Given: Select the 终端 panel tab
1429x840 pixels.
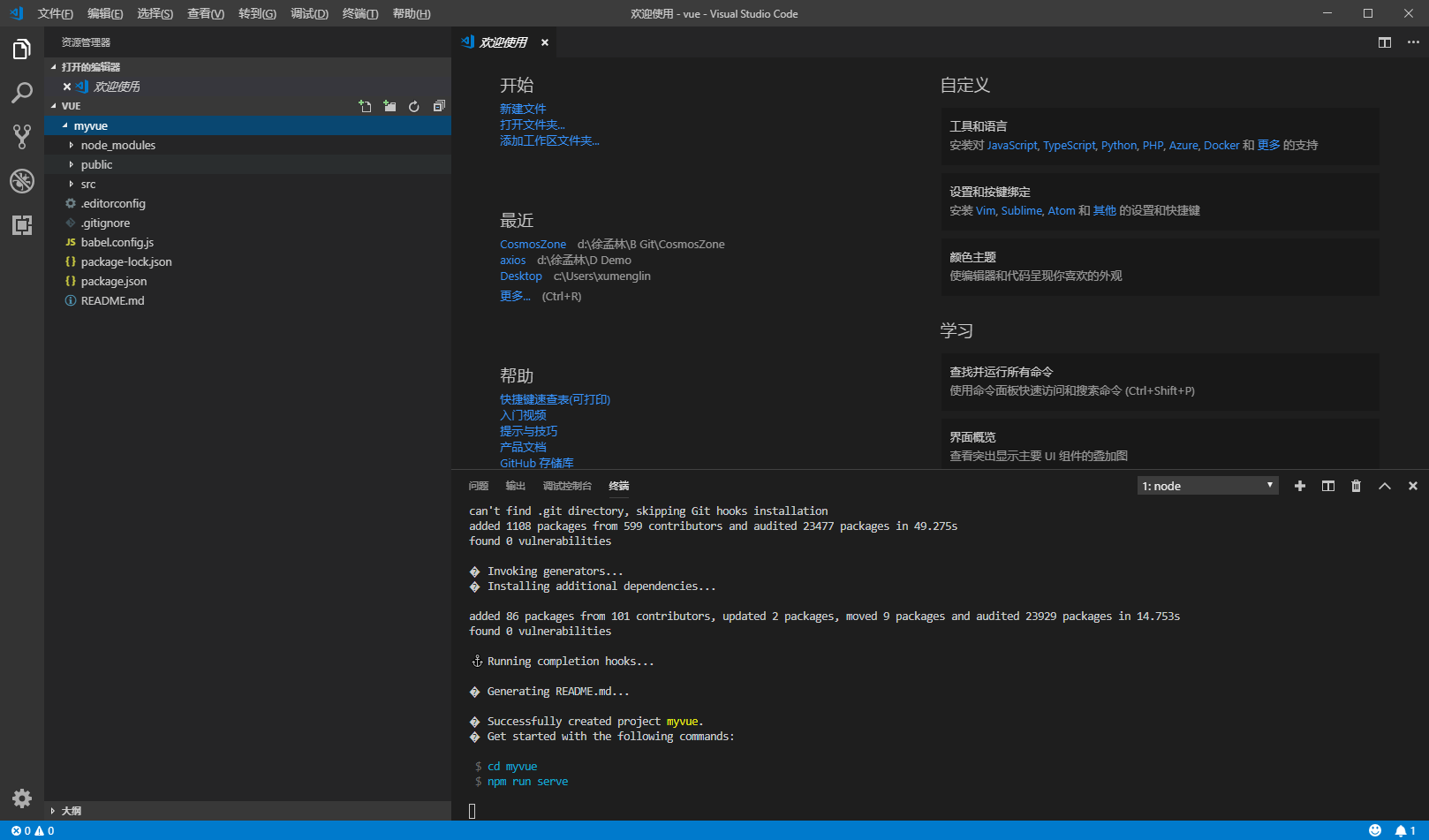Looking at the screenshot, I should click(619, 486).
